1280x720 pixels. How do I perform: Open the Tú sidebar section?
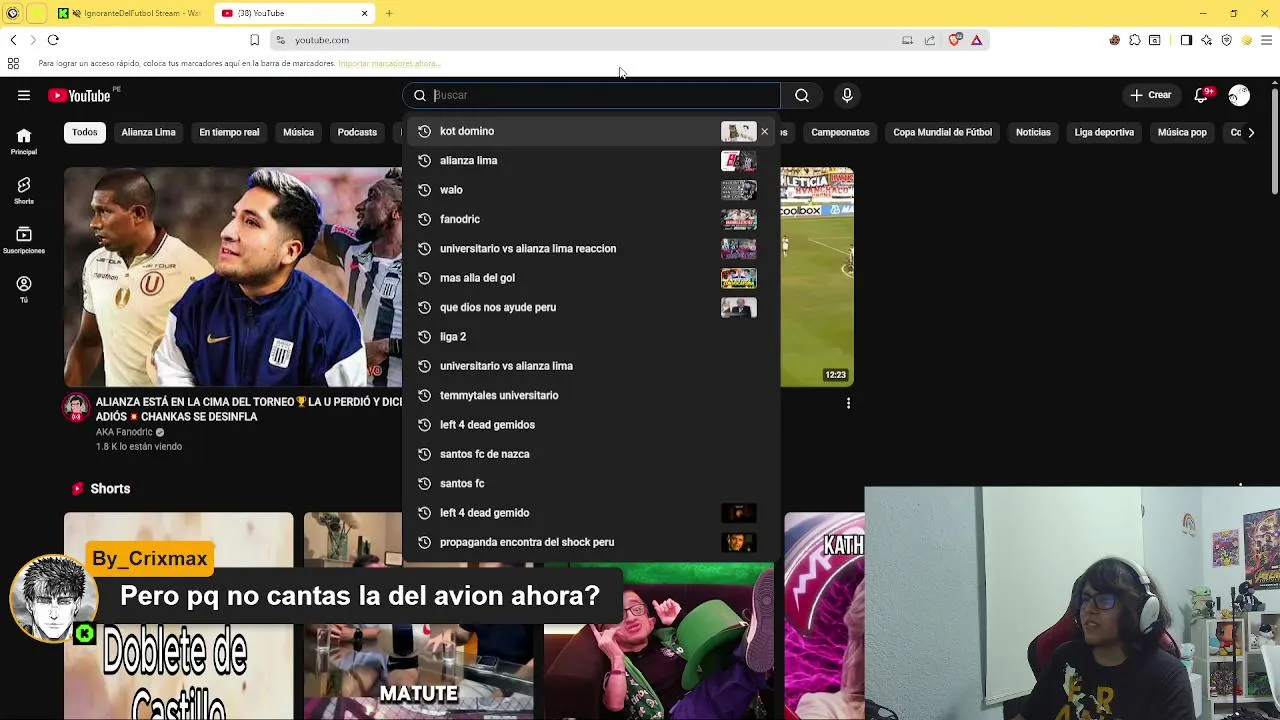coord(24,289)
